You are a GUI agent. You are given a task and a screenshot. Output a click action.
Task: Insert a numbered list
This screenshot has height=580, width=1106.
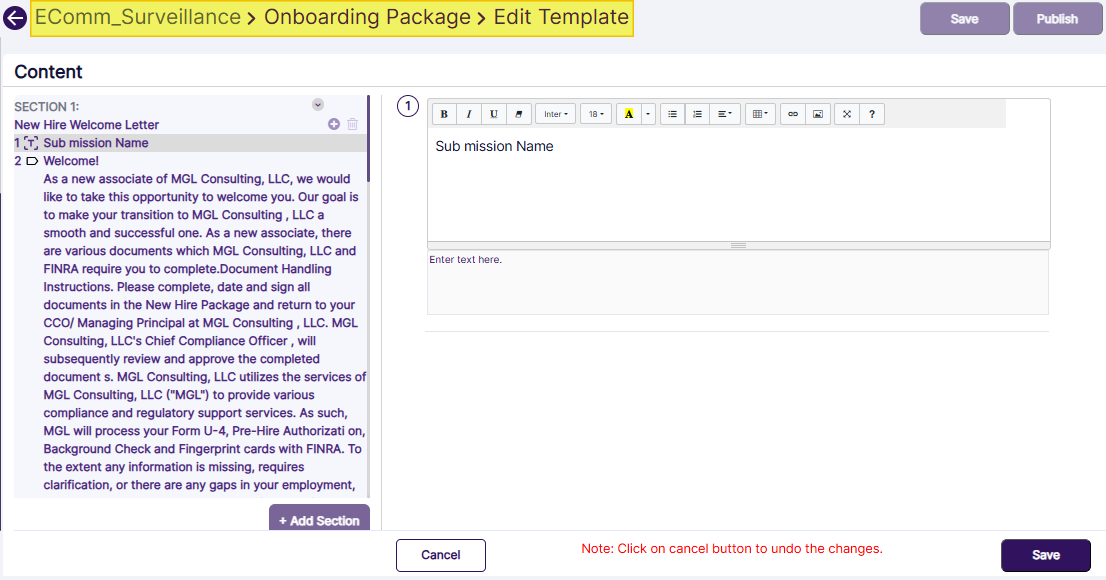pyautogui.click(x=697, y=113)
